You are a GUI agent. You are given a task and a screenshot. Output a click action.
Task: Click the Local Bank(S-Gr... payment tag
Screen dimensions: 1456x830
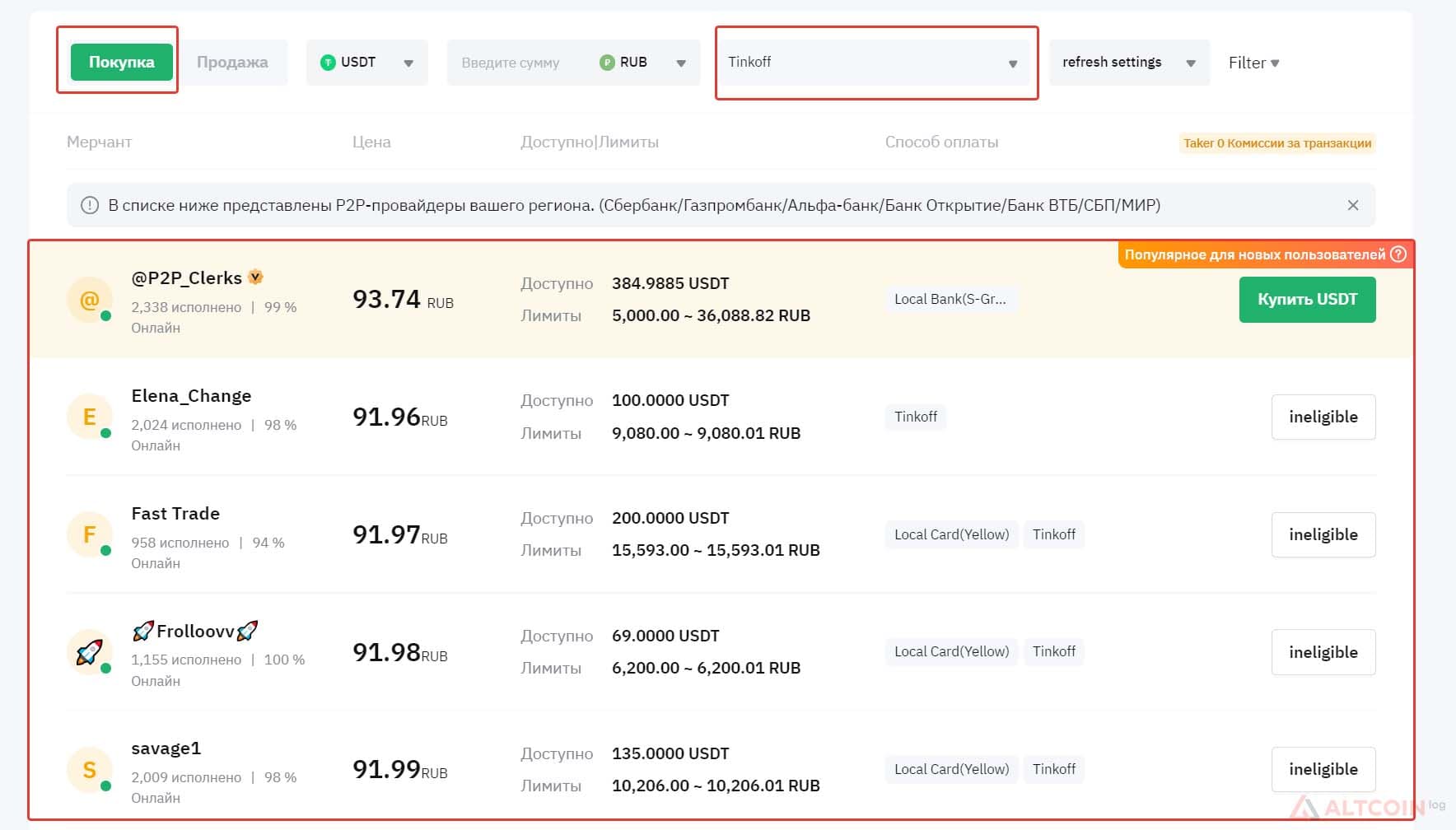(x=950, y=299)
